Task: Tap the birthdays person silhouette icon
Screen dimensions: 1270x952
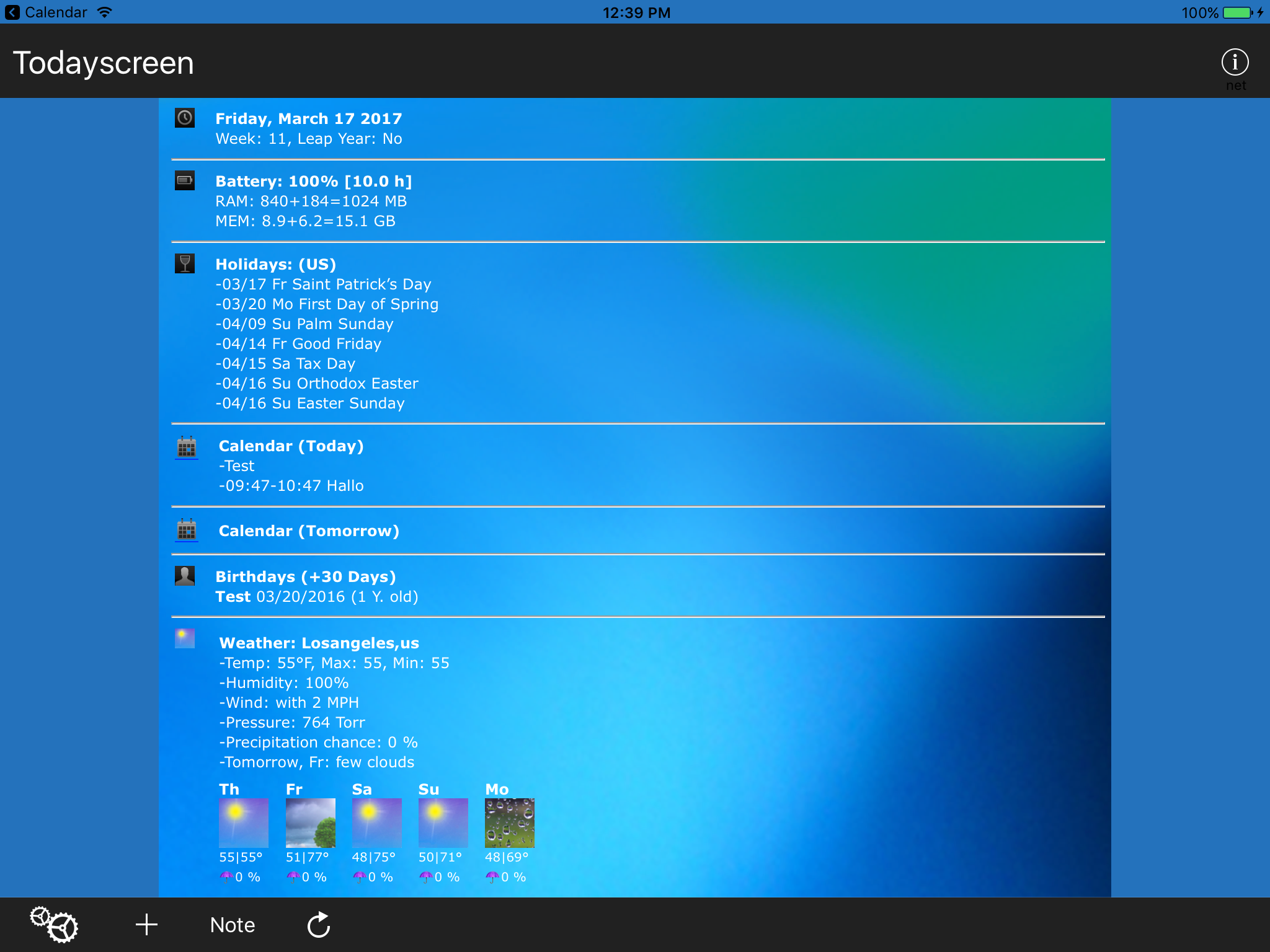Action: pyautogui.click(x=185, y=576)
